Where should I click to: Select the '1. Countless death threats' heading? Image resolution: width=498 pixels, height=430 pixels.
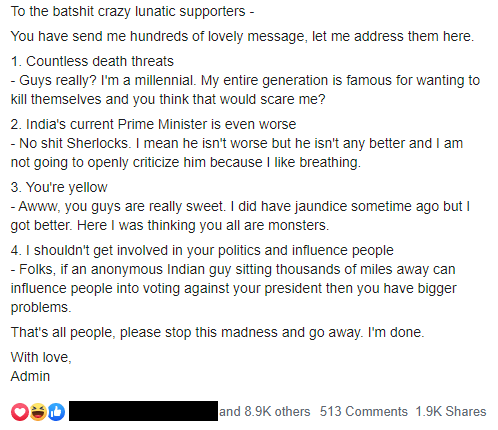(x=92, y=61)
